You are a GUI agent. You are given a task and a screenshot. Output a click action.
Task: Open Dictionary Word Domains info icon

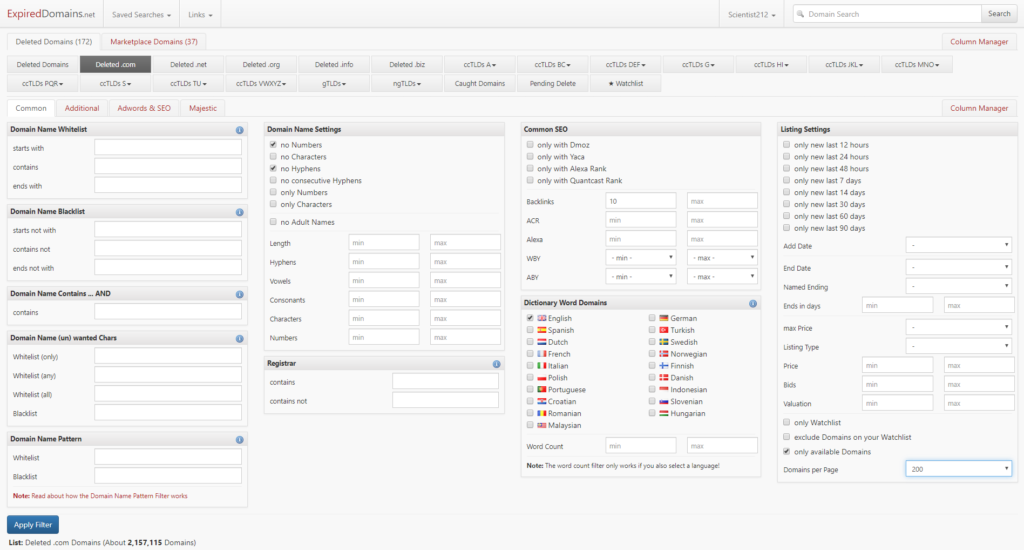tap(753, 303)
